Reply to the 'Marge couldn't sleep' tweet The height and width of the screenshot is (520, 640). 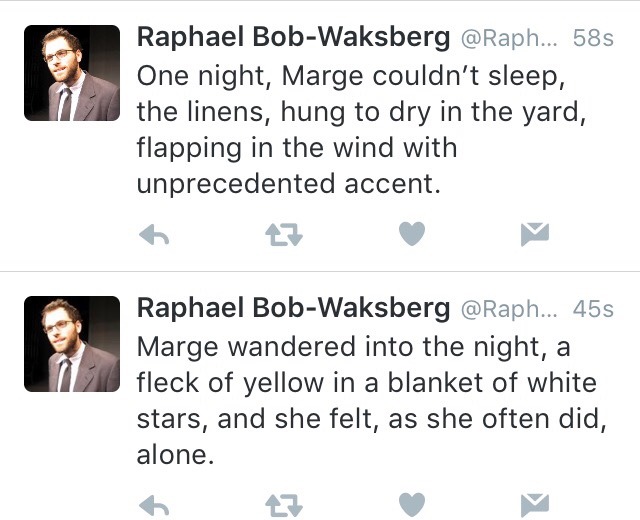[x=152, y=234]
